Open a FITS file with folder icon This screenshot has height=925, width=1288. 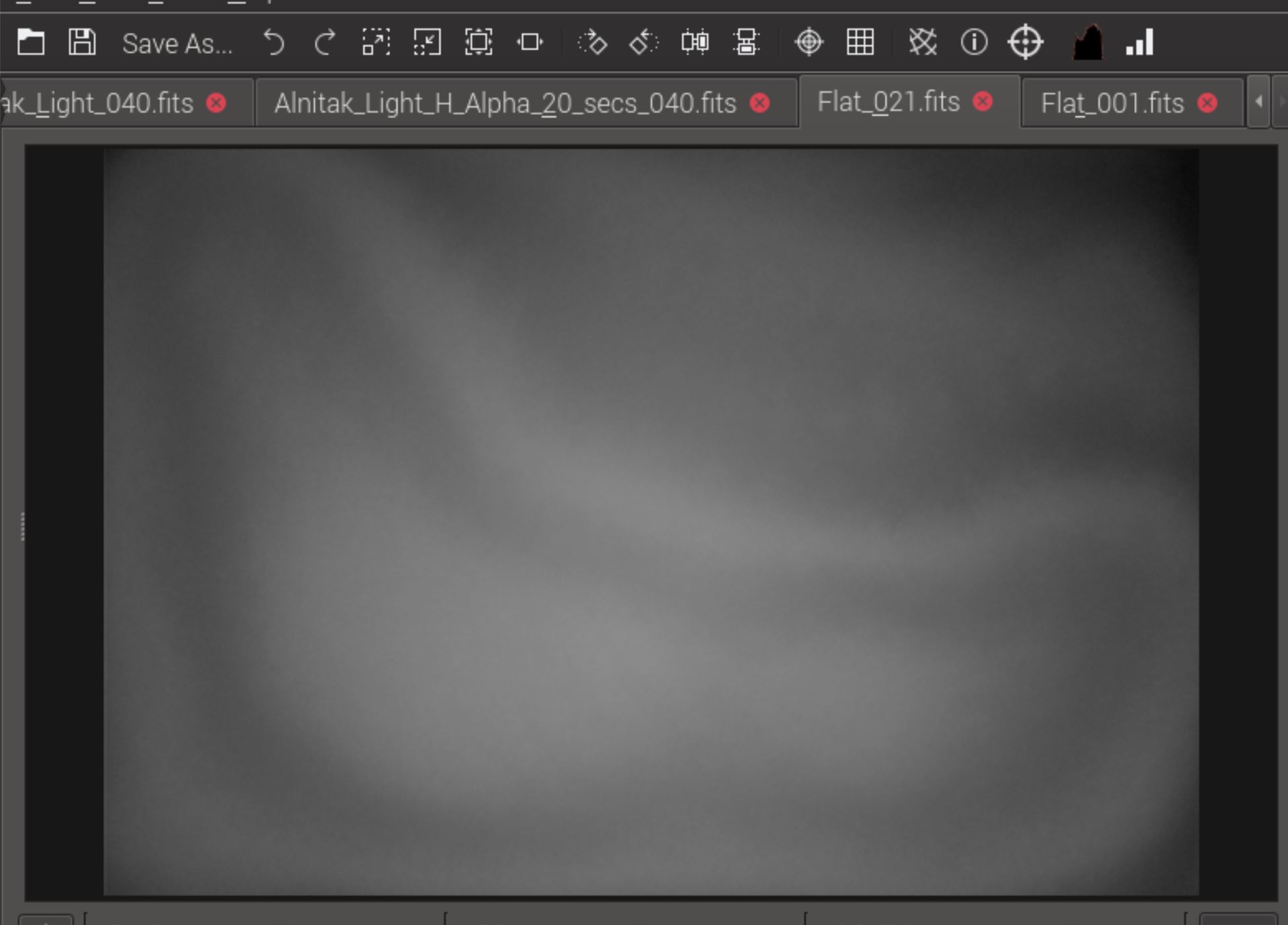click(30, 43)
